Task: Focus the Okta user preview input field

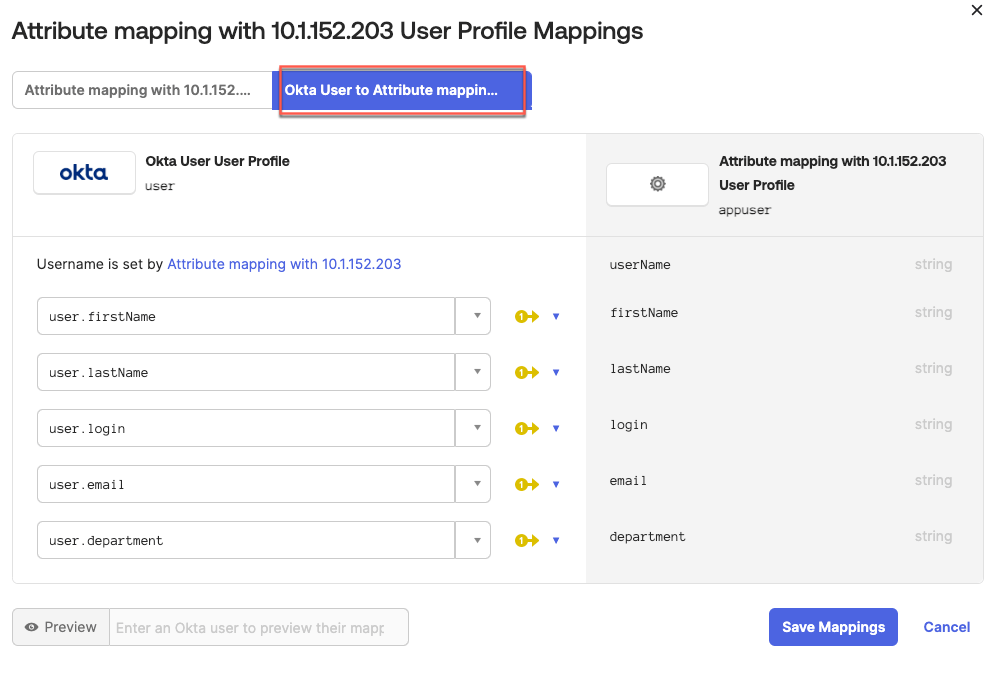Action: tap(259, 627)
